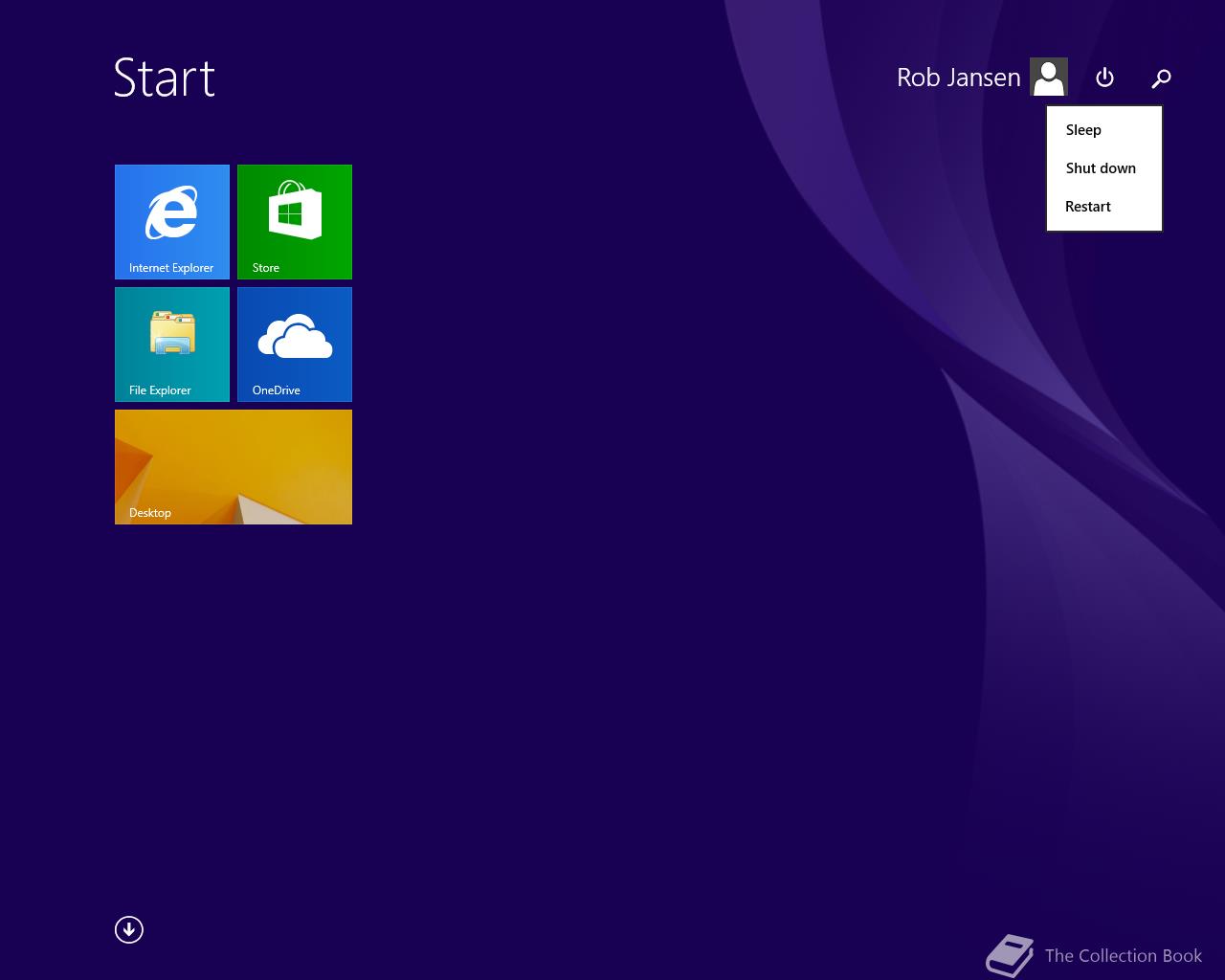Screen dimensions: 1225x980
Task: Open the File Explorer tile
Action: 172,345
